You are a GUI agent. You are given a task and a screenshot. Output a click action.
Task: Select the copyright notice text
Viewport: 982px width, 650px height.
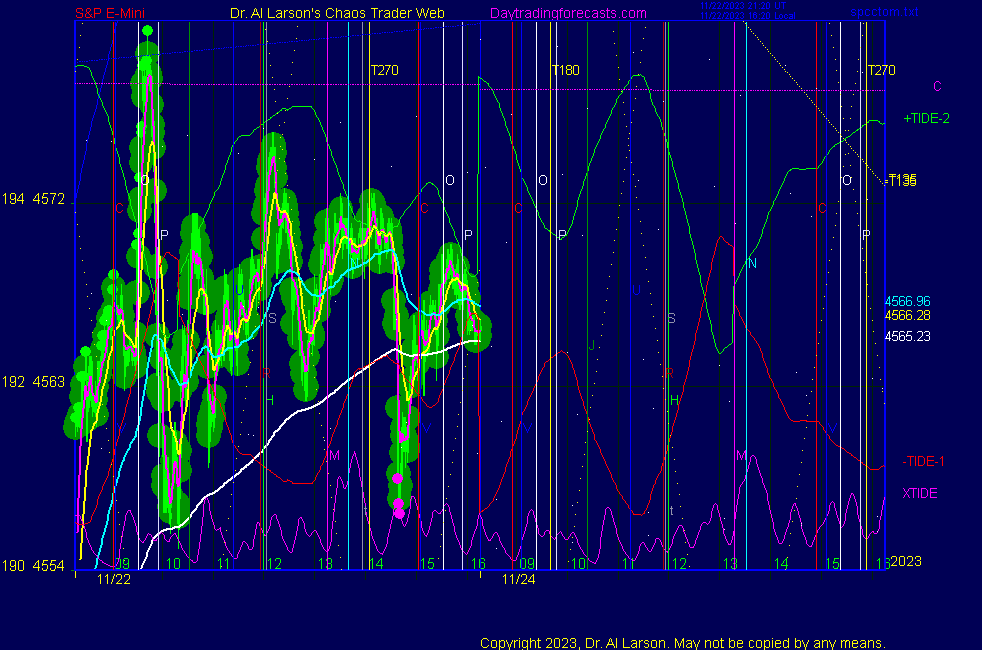pos(683,643)
